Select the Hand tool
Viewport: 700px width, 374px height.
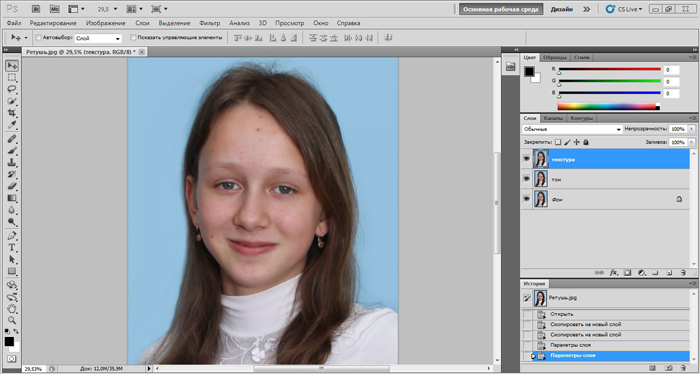pos(12,308)
